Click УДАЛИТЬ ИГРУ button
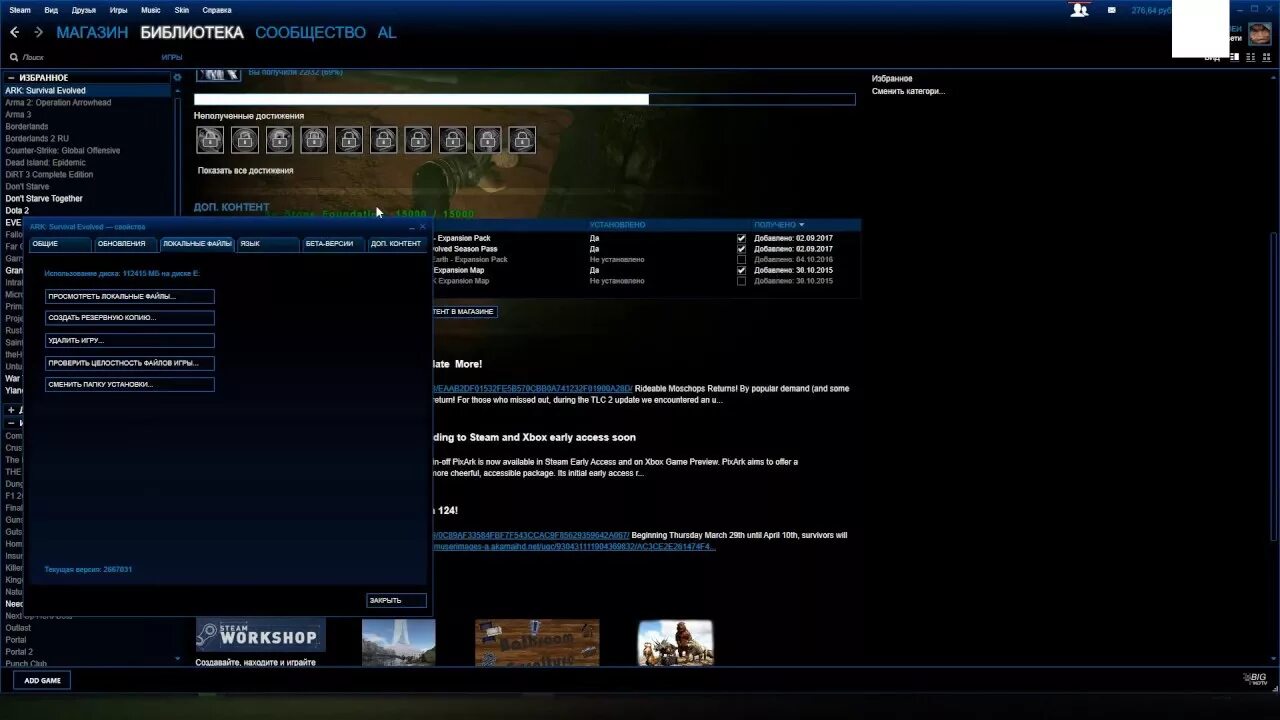 pyautogui.click(x=129, y=341)
